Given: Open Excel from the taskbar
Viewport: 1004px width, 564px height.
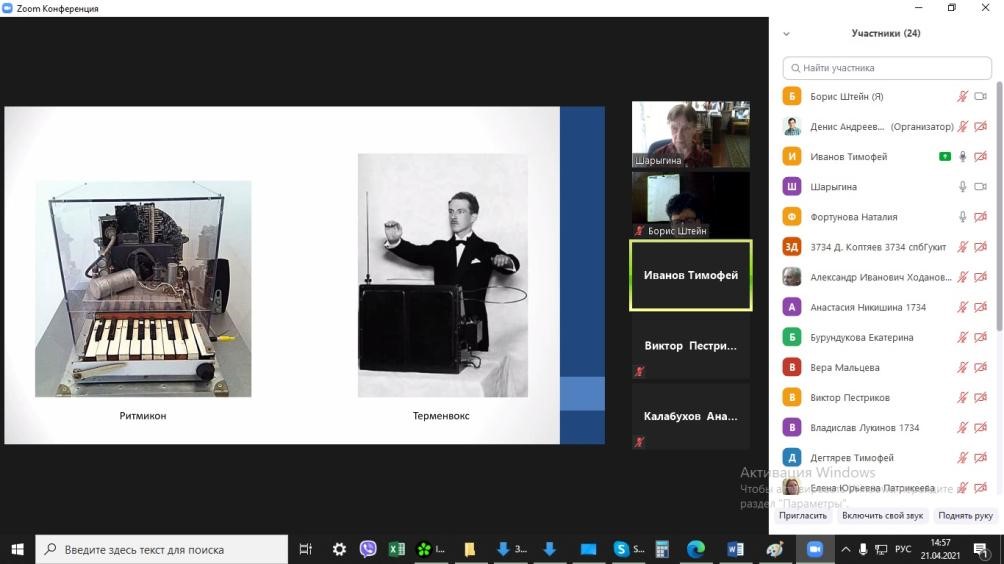Looking at the screenshot, I should point(397,549).
